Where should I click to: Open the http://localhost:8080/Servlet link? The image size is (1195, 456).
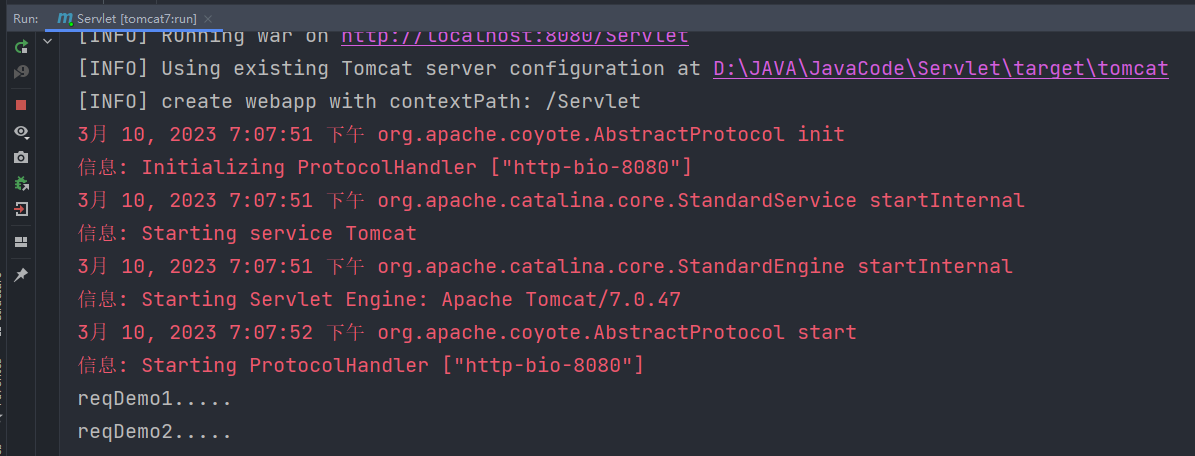point(514,36)
